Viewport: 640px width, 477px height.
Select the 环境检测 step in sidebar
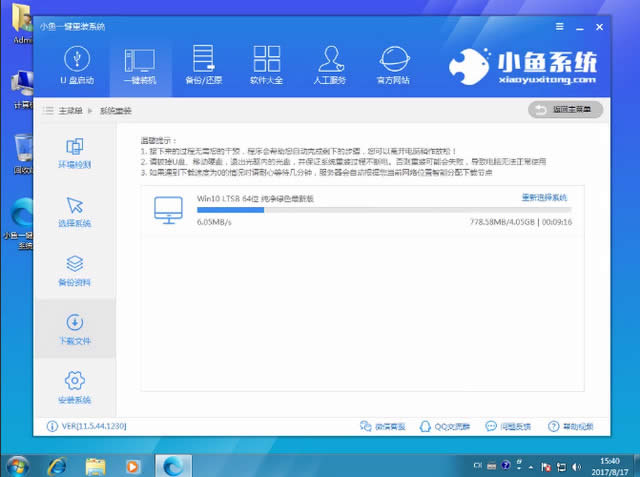tap(74, 152)
